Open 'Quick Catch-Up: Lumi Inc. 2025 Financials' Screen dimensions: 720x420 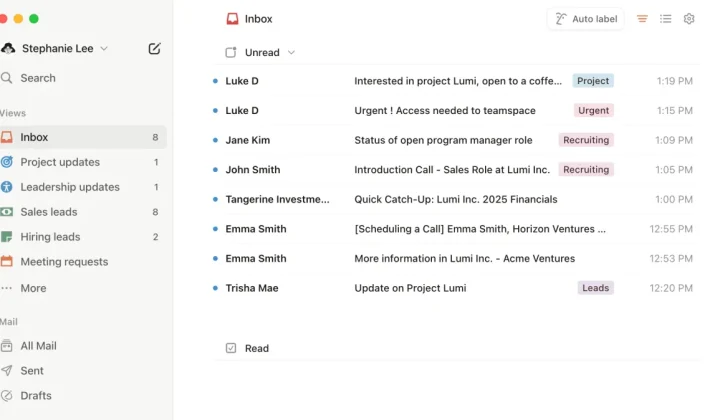[x=456, y=199]
